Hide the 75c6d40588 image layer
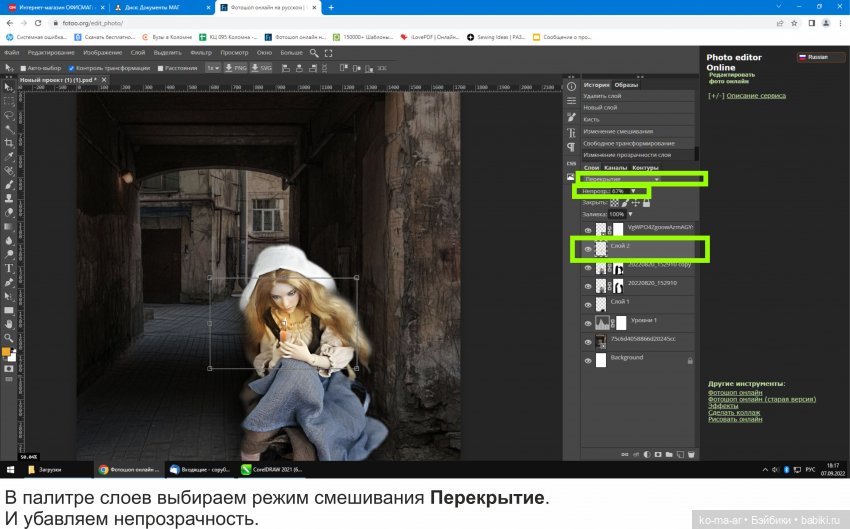The width and height of the screenshot is (850, 529). (588, 342)
